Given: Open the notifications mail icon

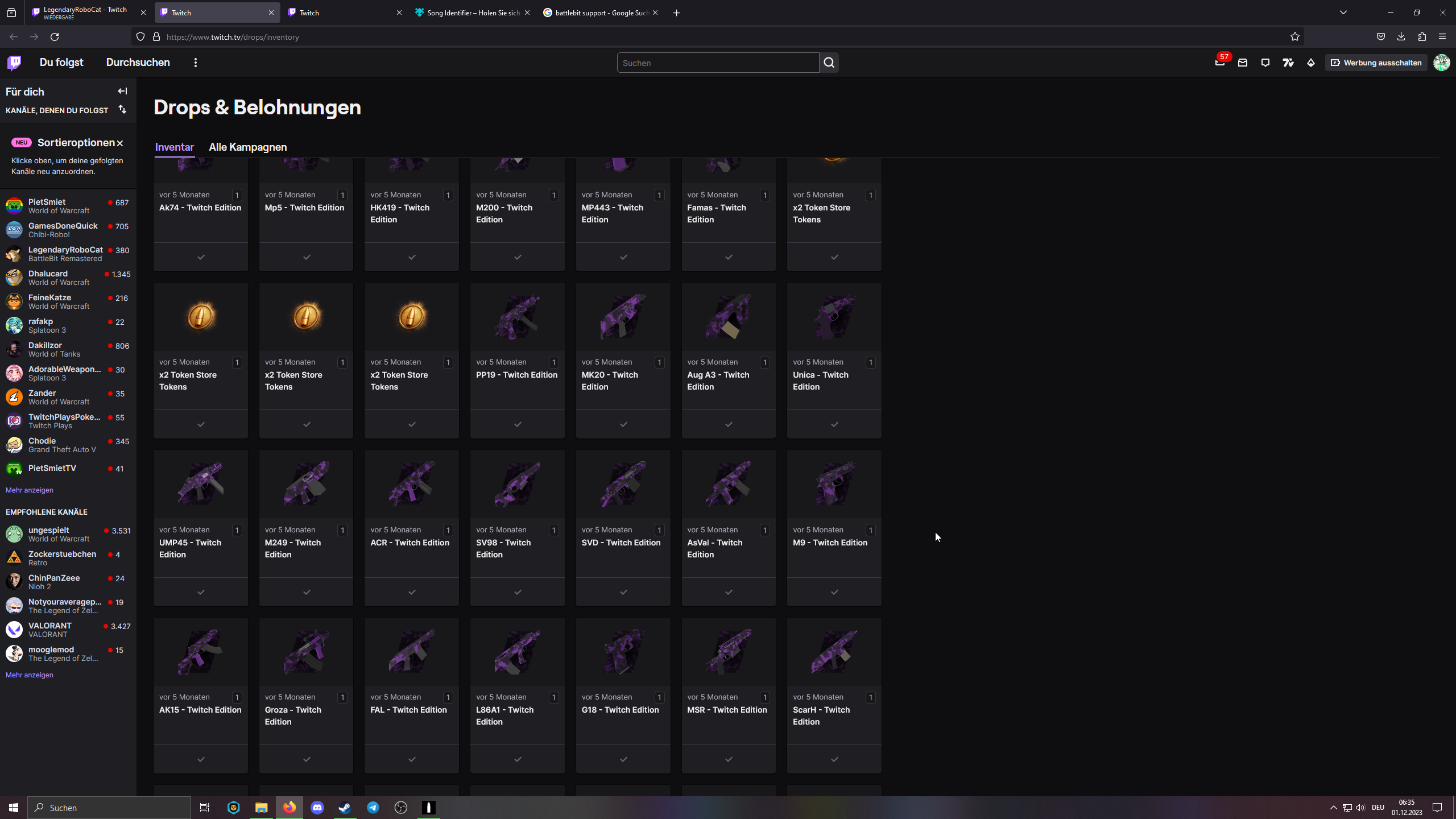Looking at the screenshot, I should pyautogui.click(x=1243, y=63).
